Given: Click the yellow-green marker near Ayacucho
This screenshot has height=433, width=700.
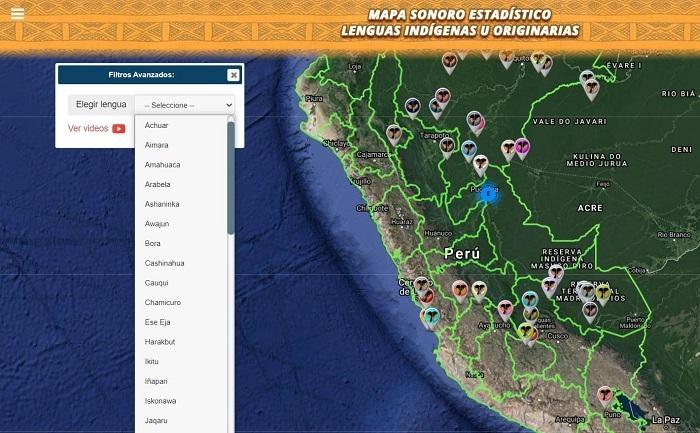Looking at the screenshot, I should (526, 332).
